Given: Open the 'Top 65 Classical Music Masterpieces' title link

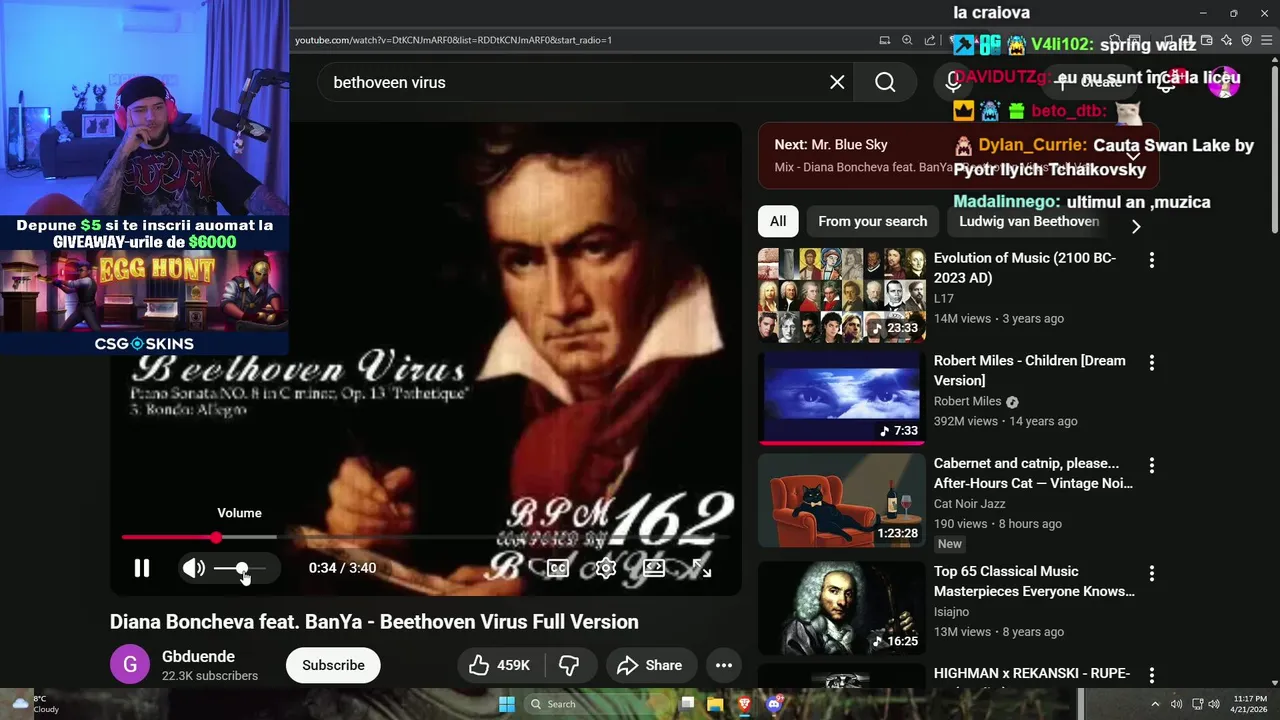Looking at the screenshot, I should click(x=1034, y=581).
